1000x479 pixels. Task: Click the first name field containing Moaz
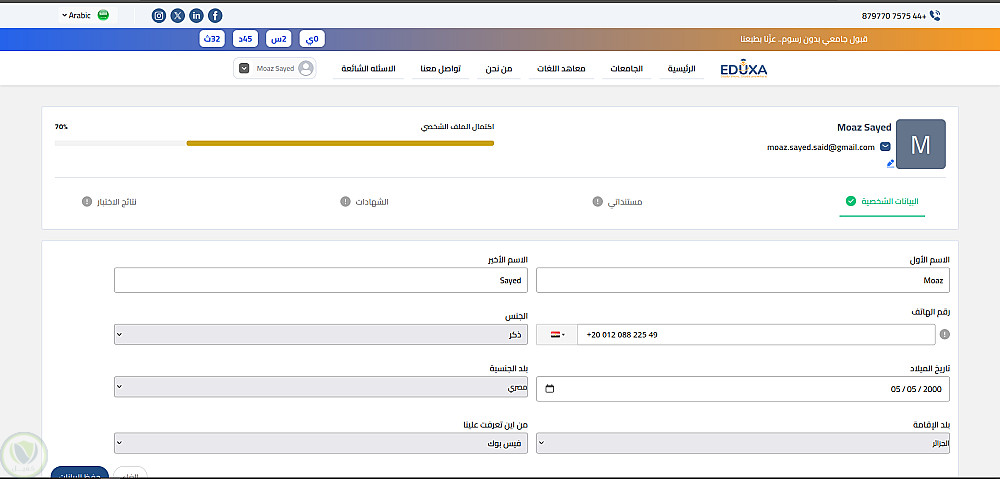click(x=743, y=280)
